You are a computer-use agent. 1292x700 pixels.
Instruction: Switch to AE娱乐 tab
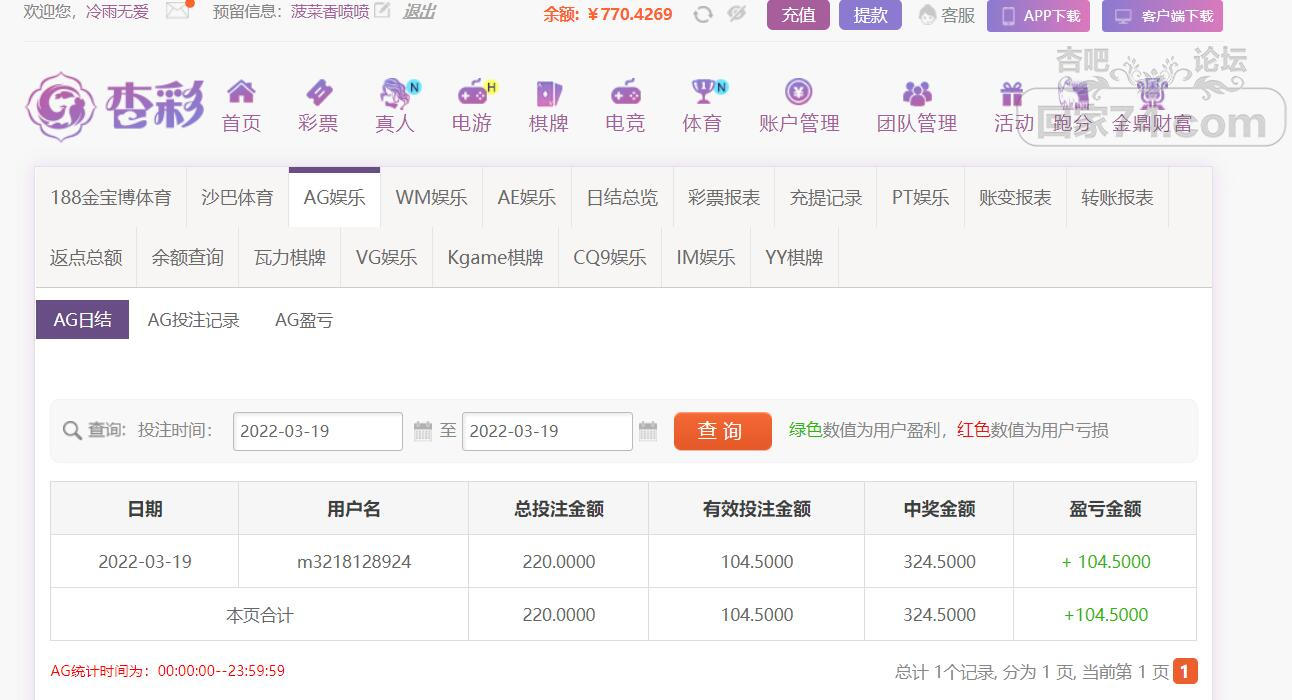527,198
